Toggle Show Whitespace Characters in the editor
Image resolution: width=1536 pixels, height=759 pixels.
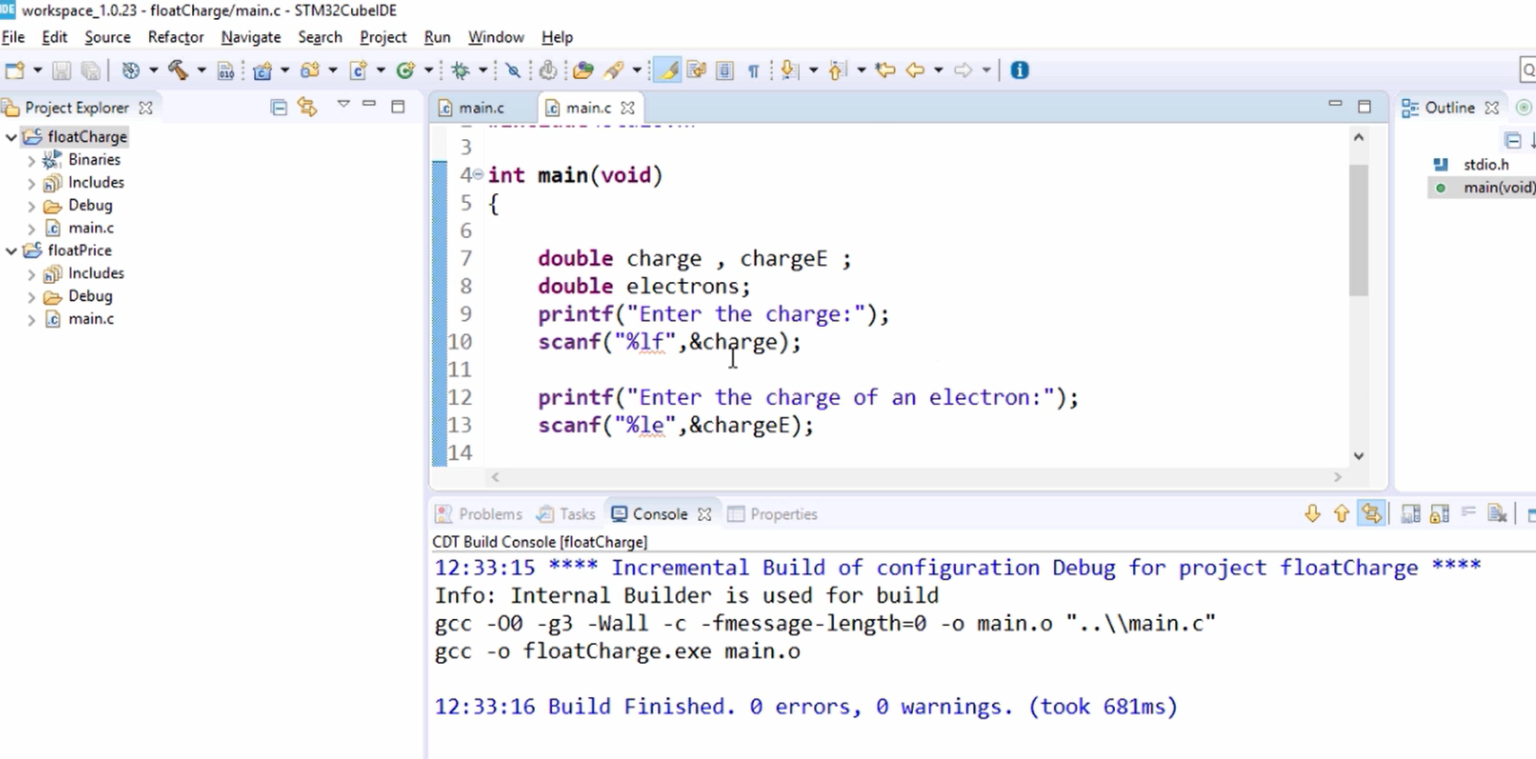pos(753,70)
